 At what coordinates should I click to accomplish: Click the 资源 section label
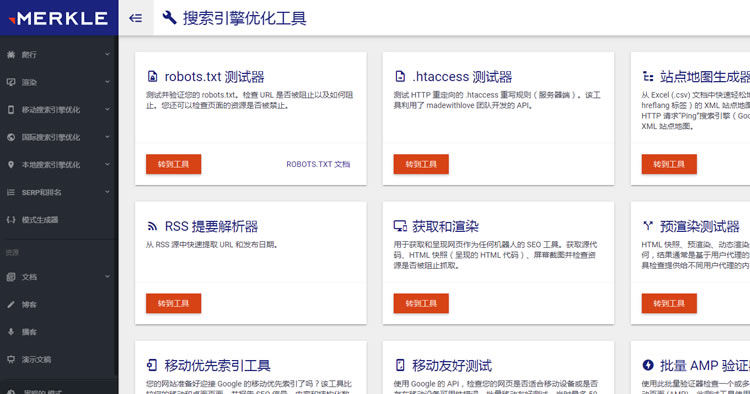12,252
